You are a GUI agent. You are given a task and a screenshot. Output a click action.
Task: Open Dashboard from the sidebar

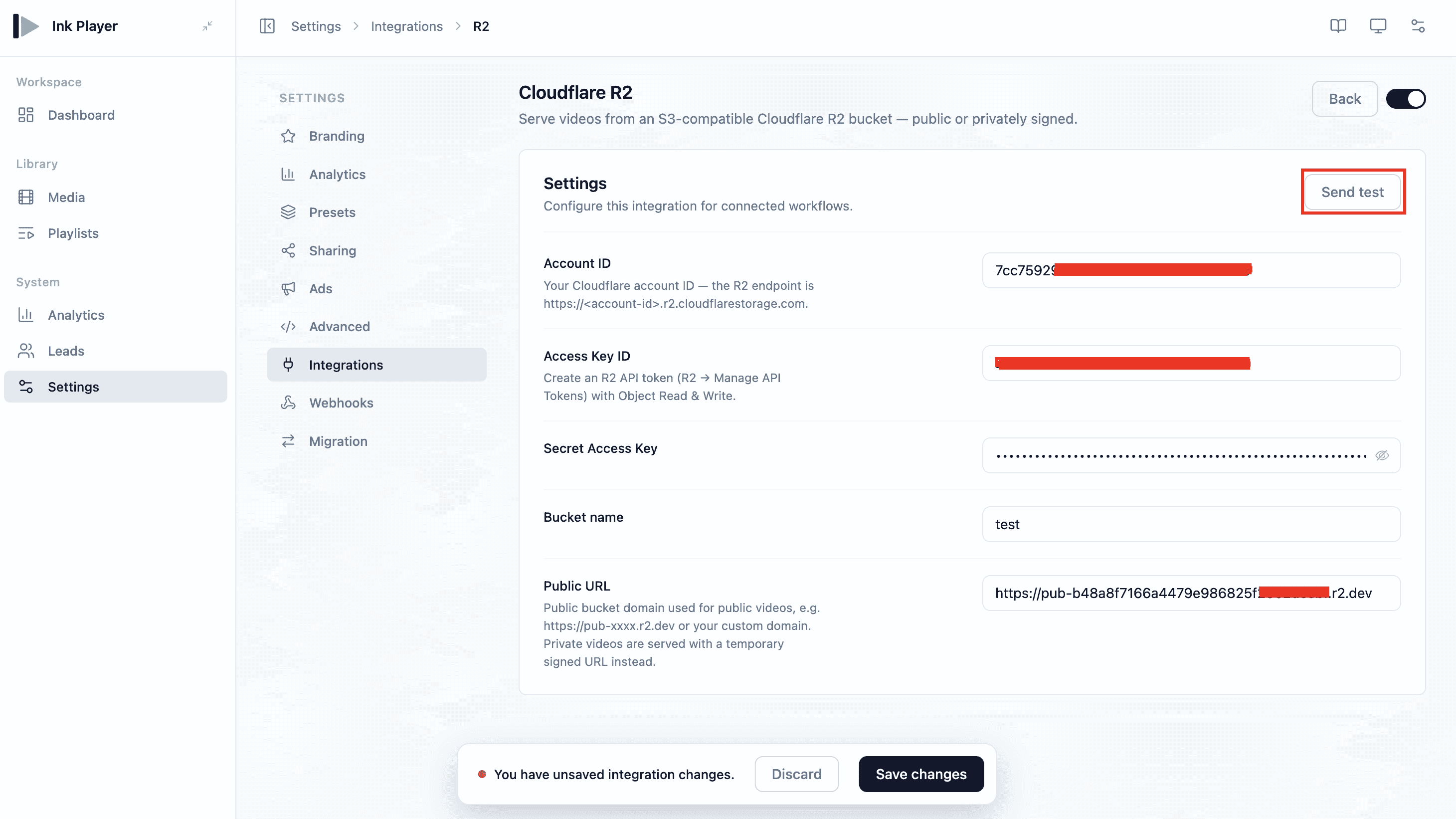pos(115,115)
